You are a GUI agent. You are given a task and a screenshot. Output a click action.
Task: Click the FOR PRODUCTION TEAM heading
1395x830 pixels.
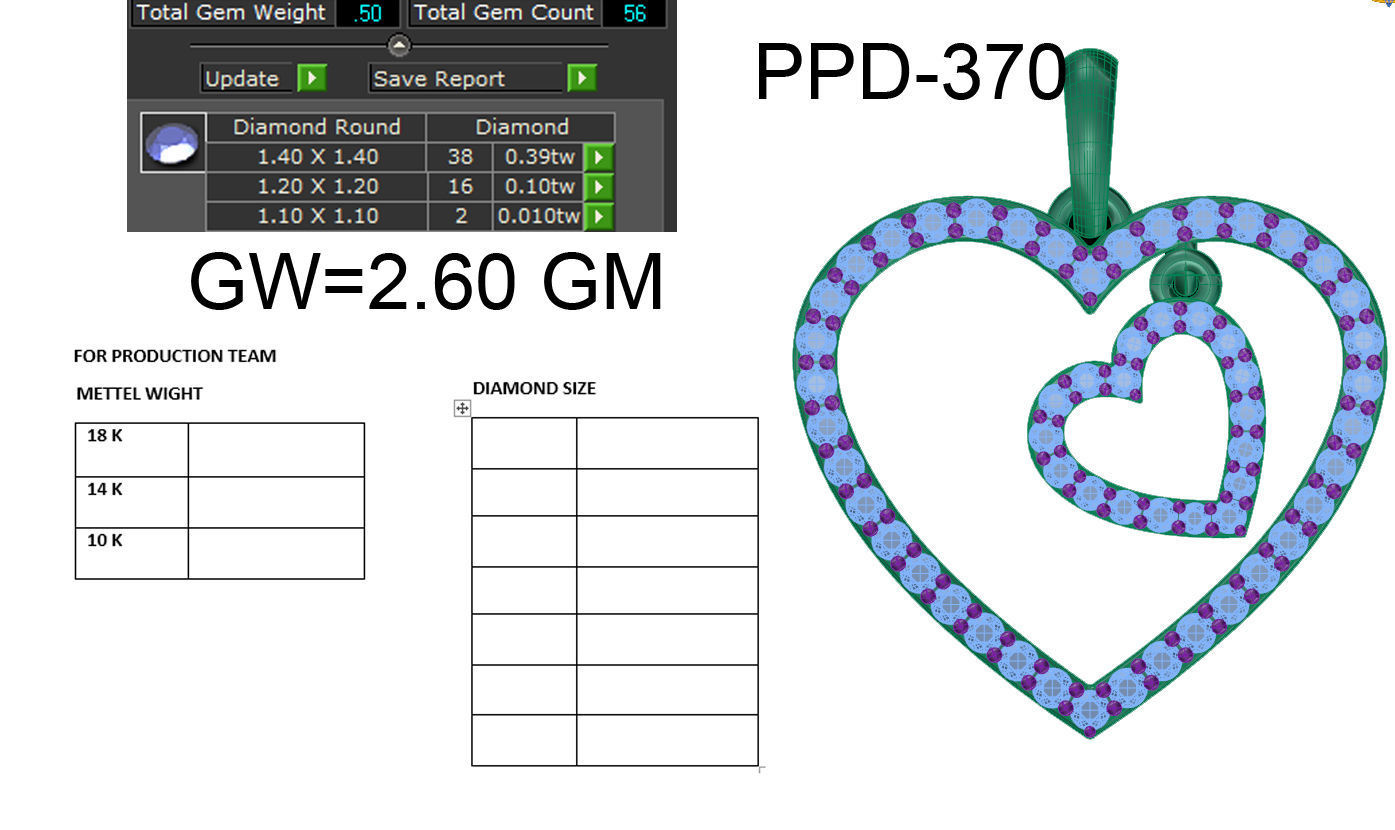tap(175, 356)
